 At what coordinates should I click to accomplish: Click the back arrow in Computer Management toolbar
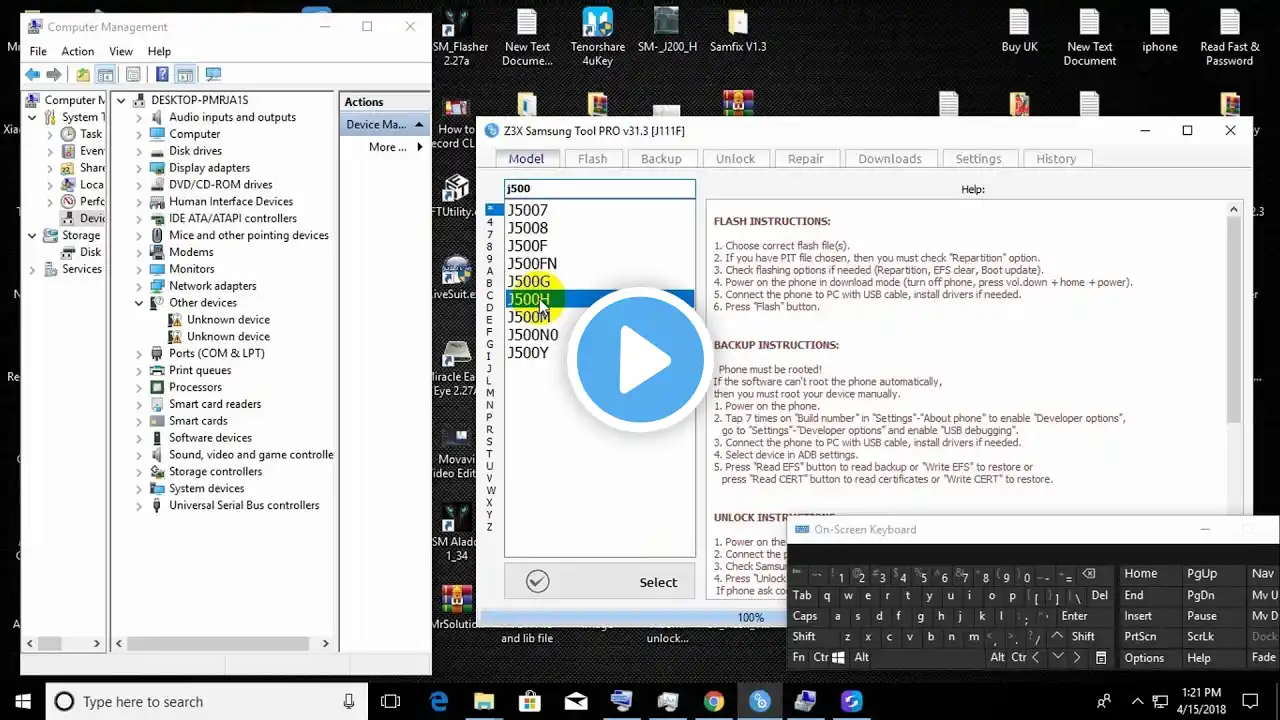pos(33,74)
